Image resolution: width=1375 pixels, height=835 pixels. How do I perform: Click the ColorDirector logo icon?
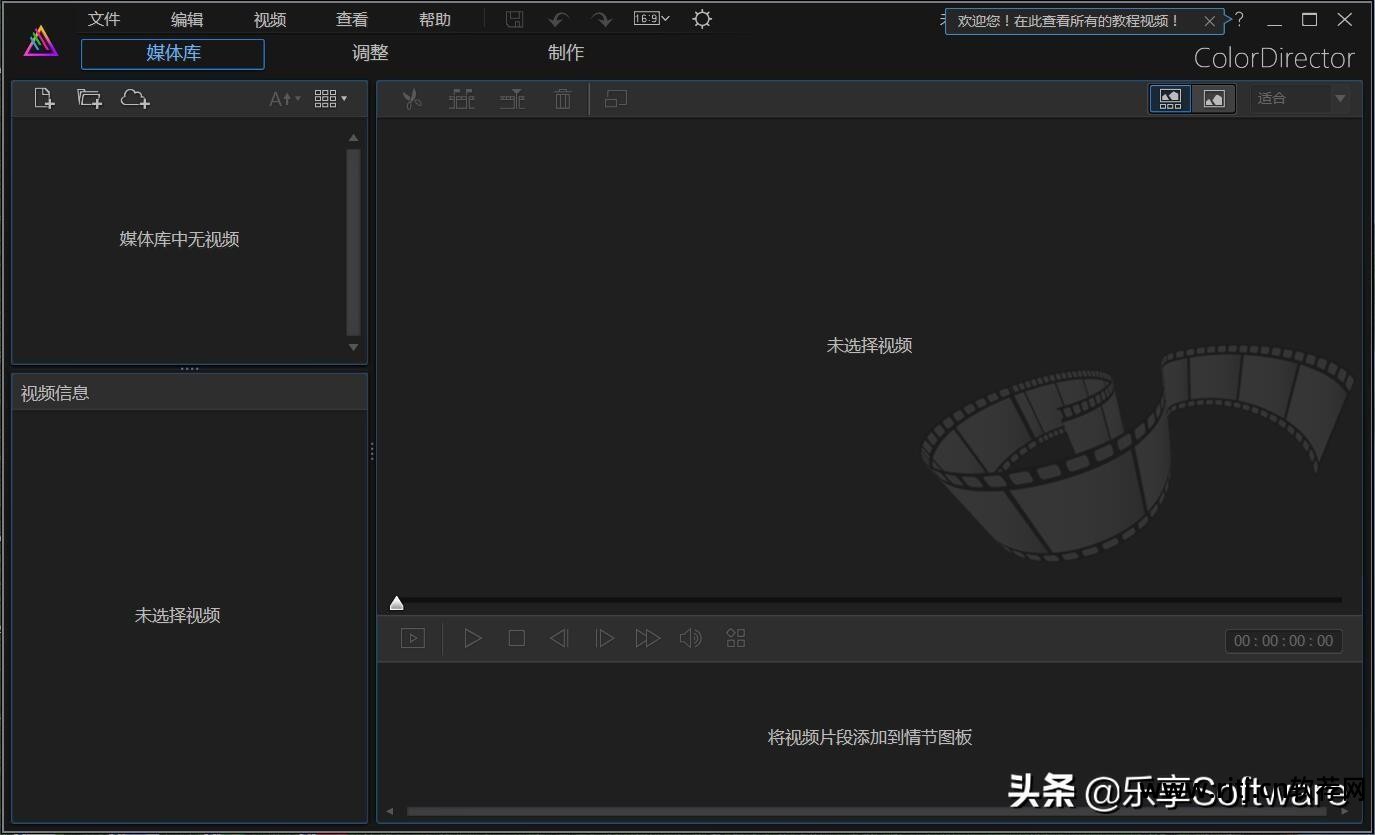pos(41,41)
